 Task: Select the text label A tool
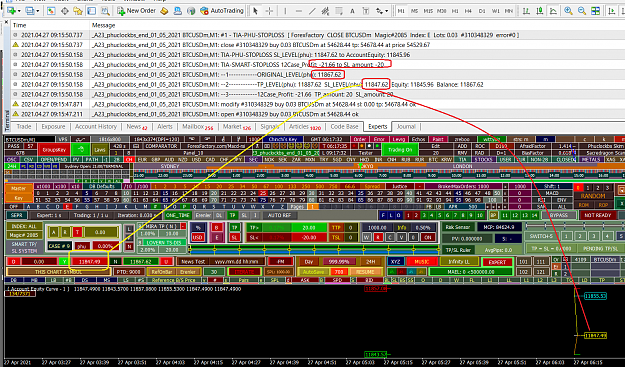click(352, 11)
